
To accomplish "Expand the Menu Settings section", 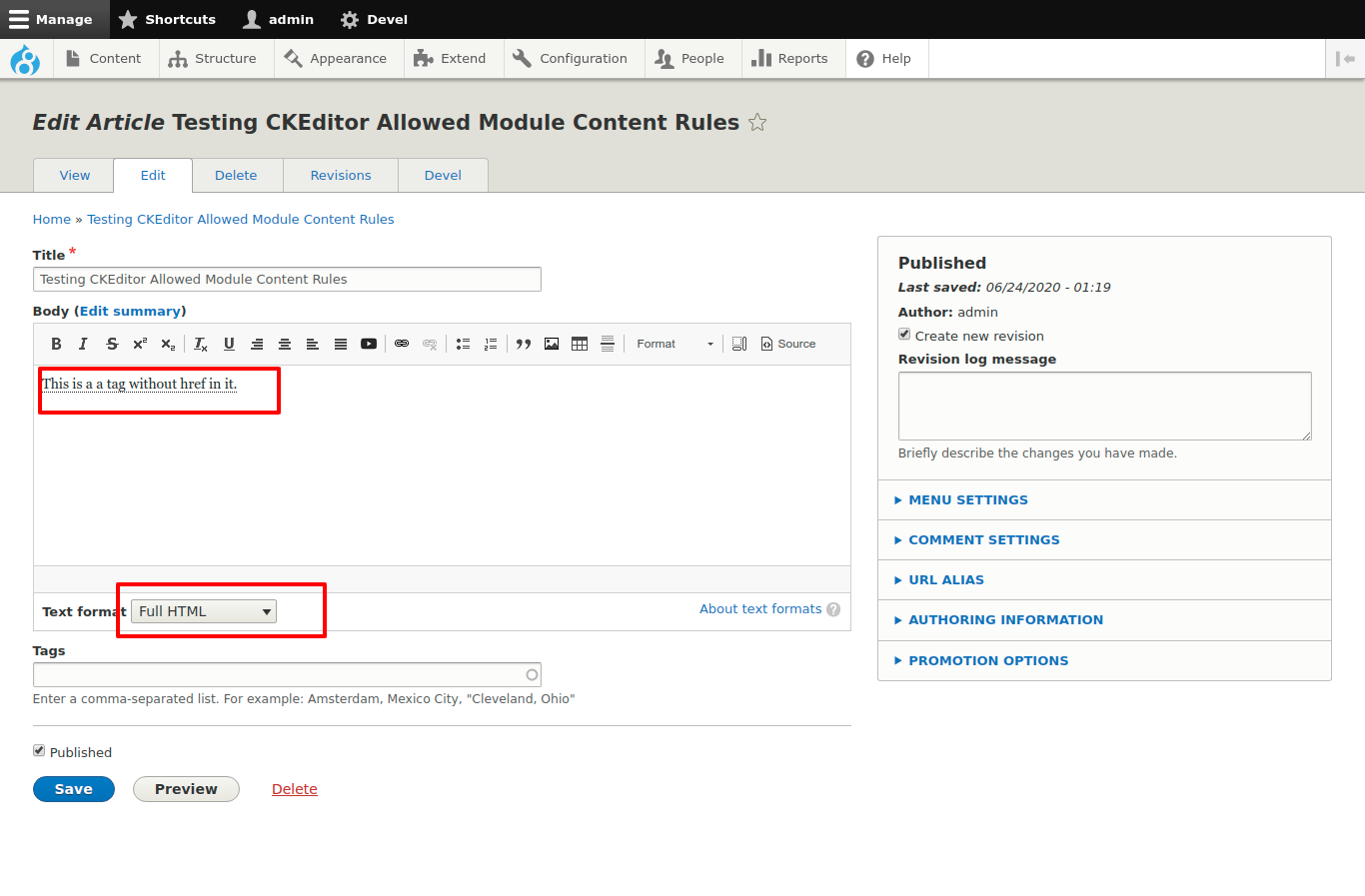I will (967, 499).
